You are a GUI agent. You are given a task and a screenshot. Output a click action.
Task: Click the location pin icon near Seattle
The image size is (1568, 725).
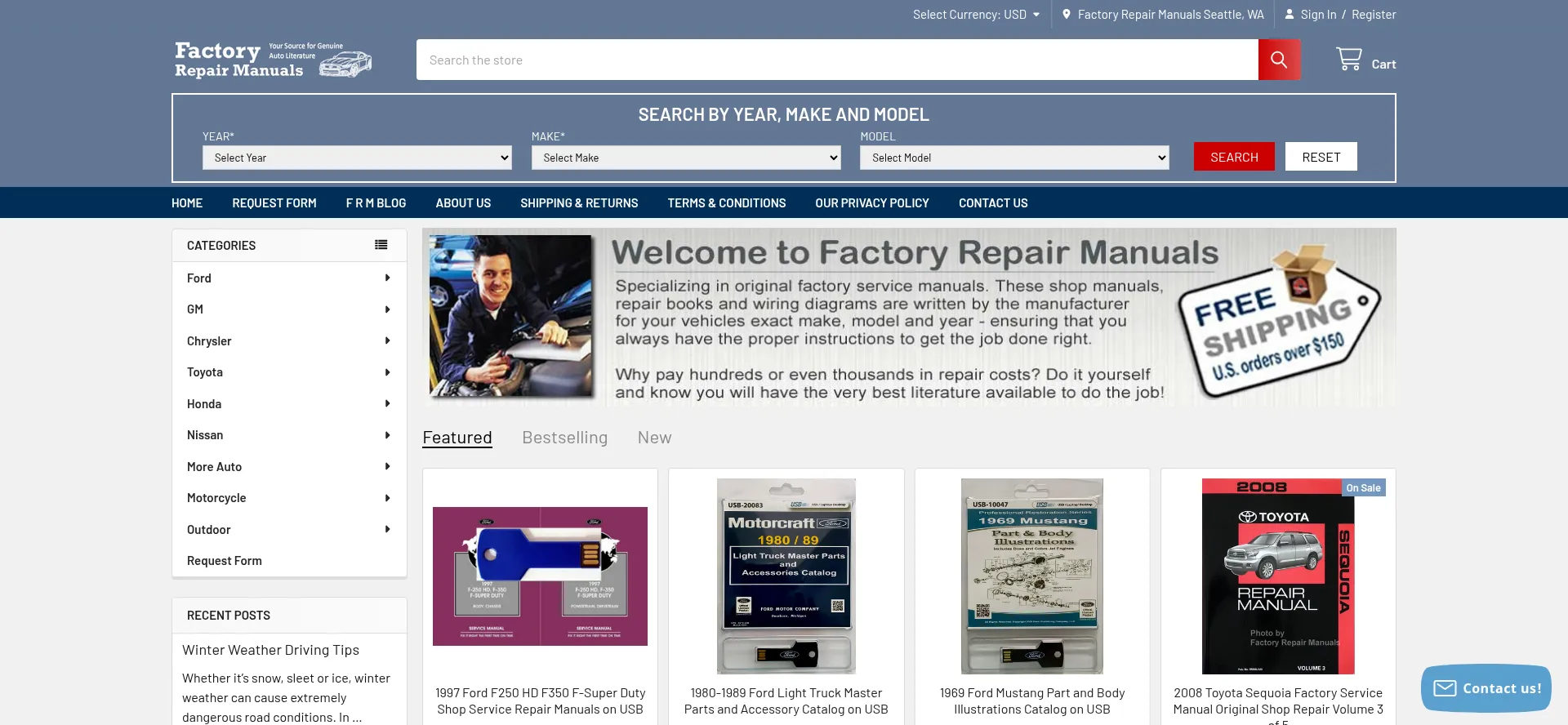(1066, 14)
